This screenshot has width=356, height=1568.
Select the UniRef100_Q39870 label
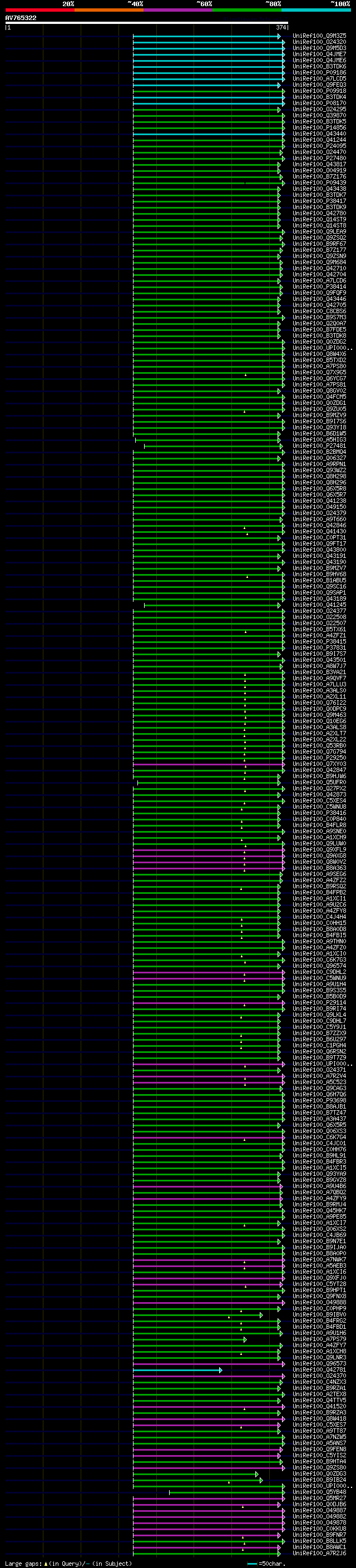[319, 115]
